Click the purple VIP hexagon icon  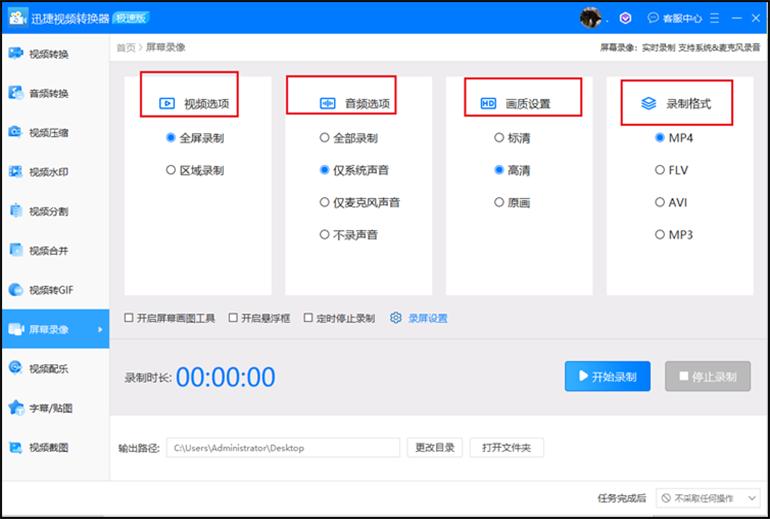click(x=625, y=18)
